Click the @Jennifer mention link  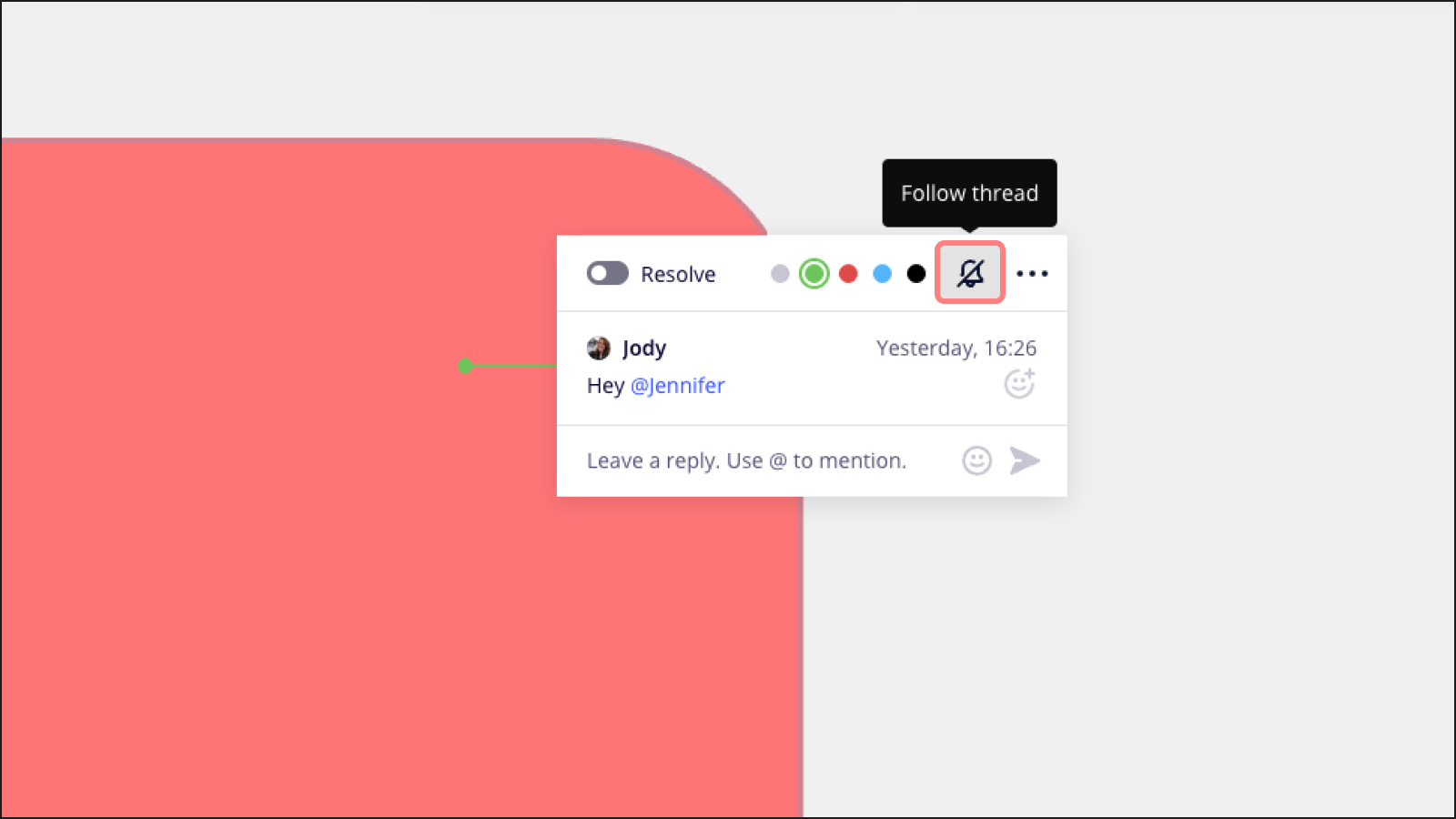(x=678, y=386)
